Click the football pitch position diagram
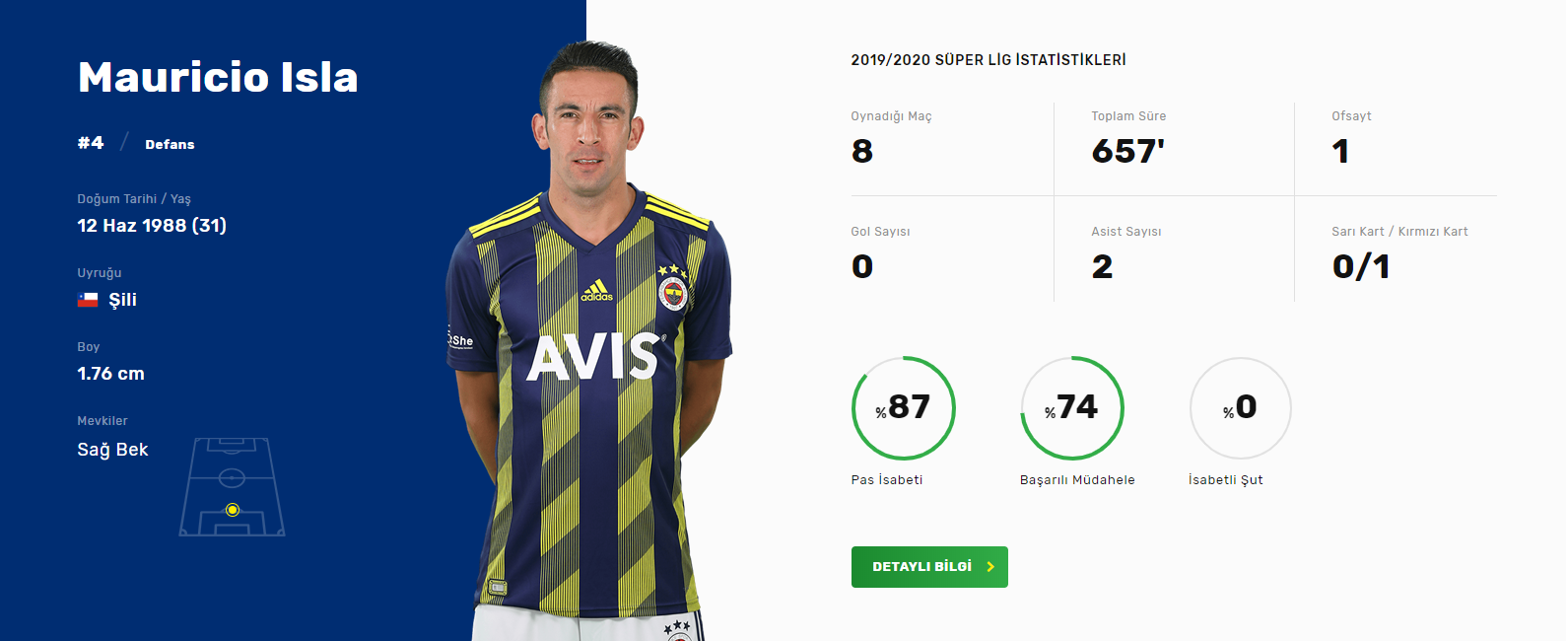 (233, 487)
